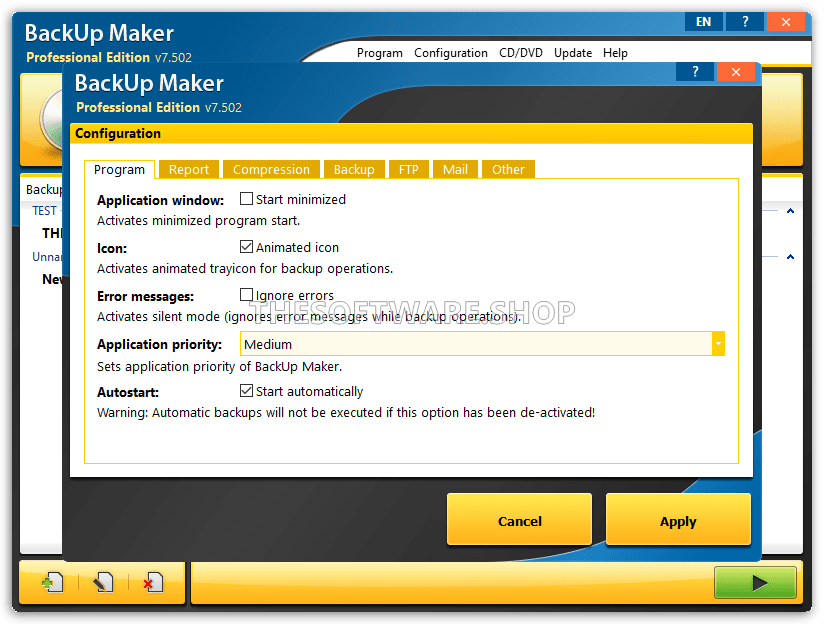Screen dimensions: 824x624
Task: Switch to the Report tab
Action: [189, 169]
